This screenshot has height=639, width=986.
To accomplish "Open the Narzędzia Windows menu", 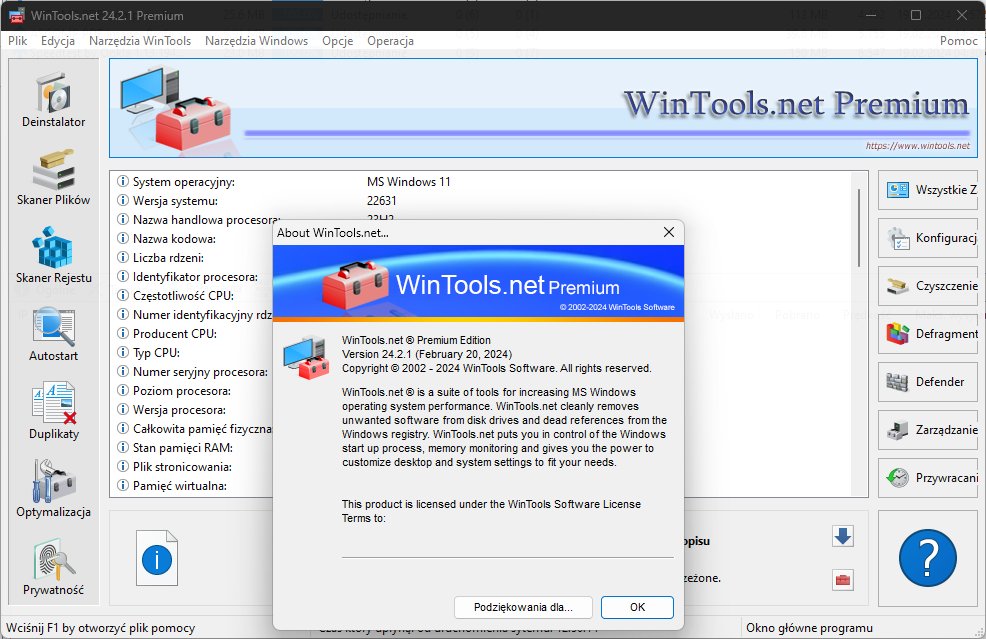I will tap(257, 41).
